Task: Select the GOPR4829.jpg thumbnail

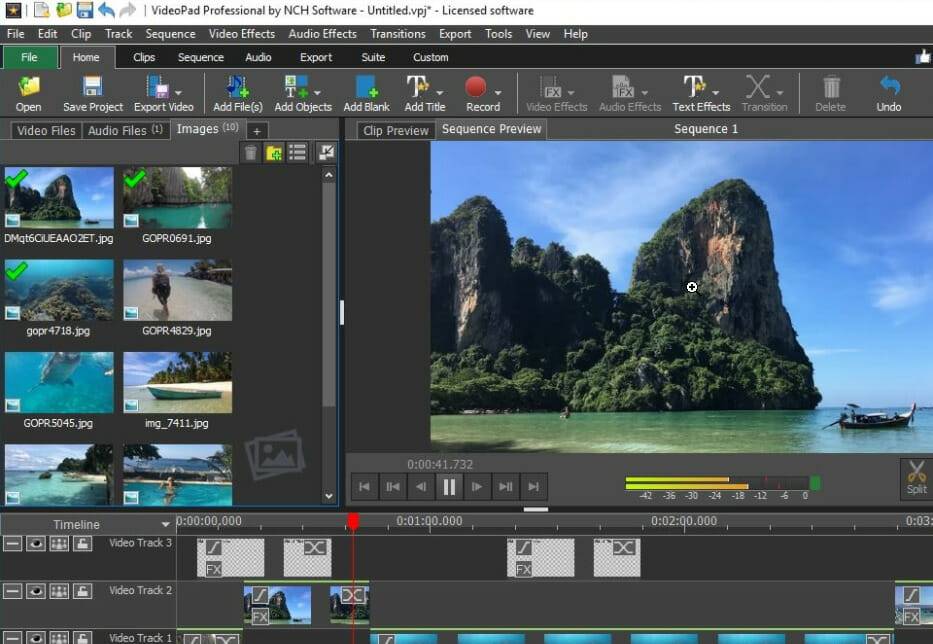Action: [177, 291]
